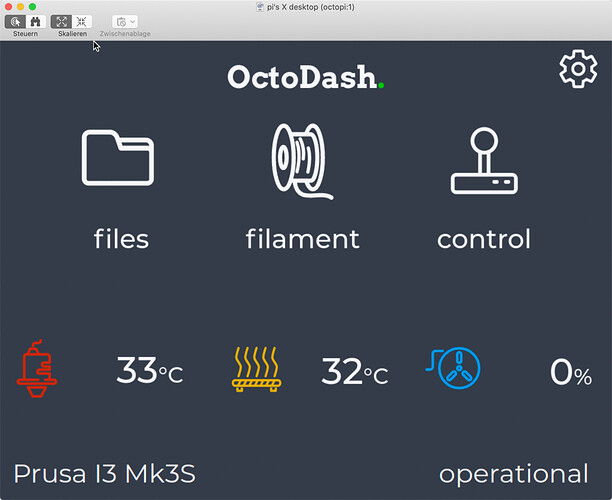Close the pi's X desktop window
612x500 pixels.
coord(9,7)
